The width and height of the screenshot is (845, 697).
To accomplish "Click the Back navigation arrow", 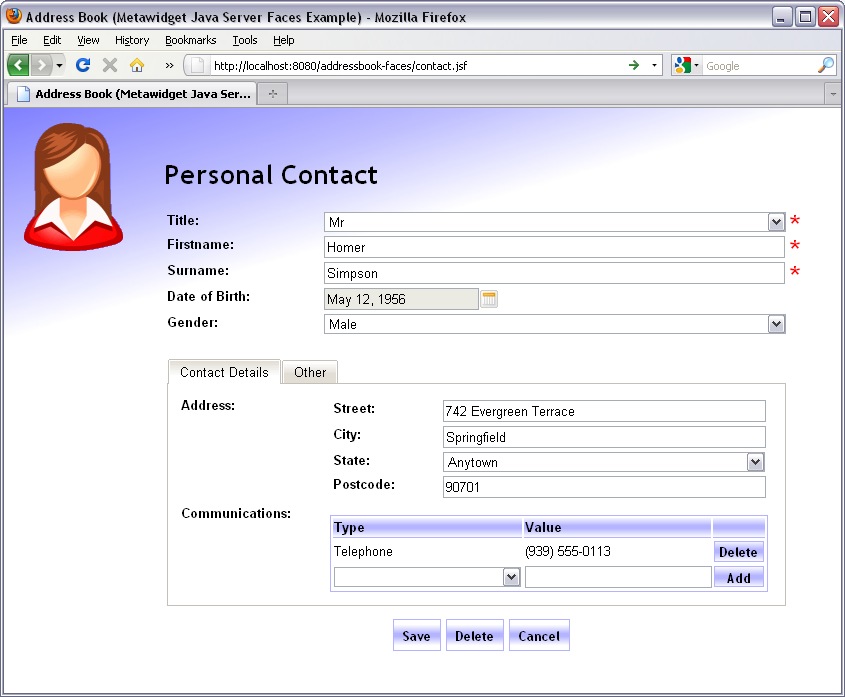I will 16,64.
